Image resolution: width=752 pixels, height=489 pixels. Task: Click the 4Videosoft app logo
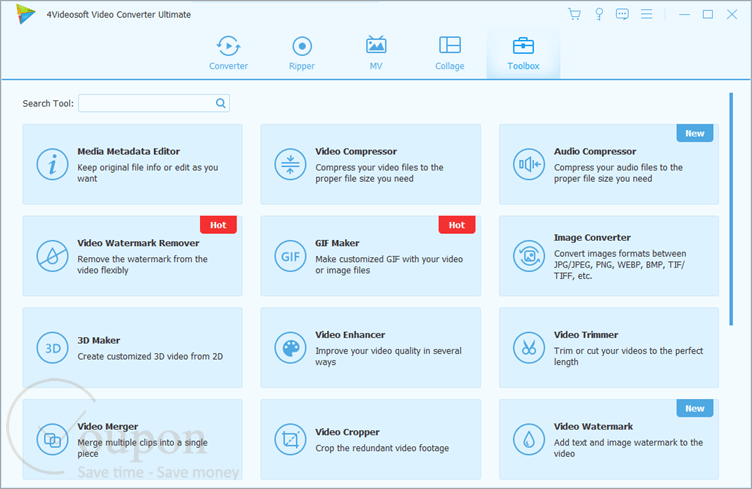[25, 14]
